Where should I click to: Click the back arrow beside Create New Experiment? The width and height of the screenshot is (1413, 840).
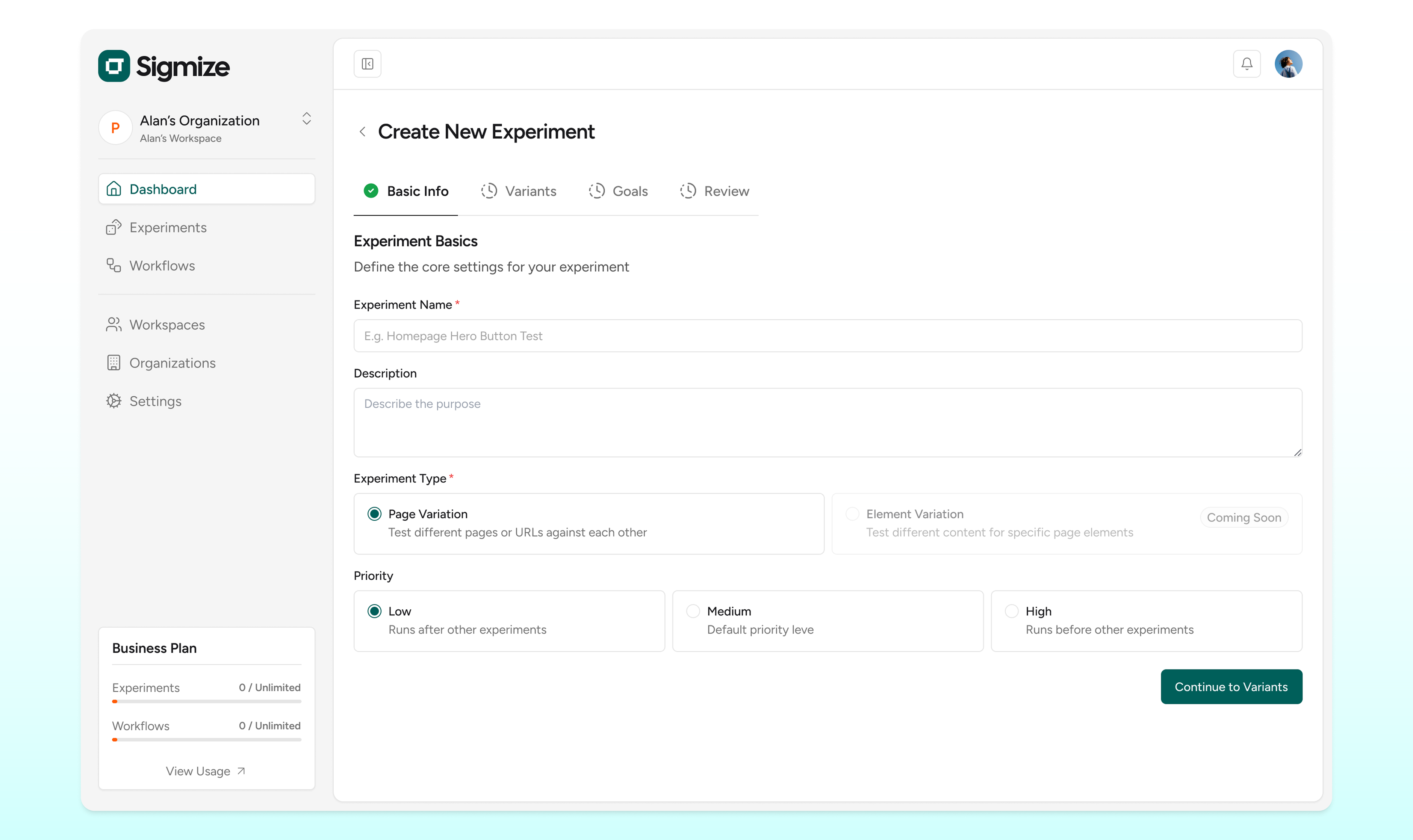362,132
